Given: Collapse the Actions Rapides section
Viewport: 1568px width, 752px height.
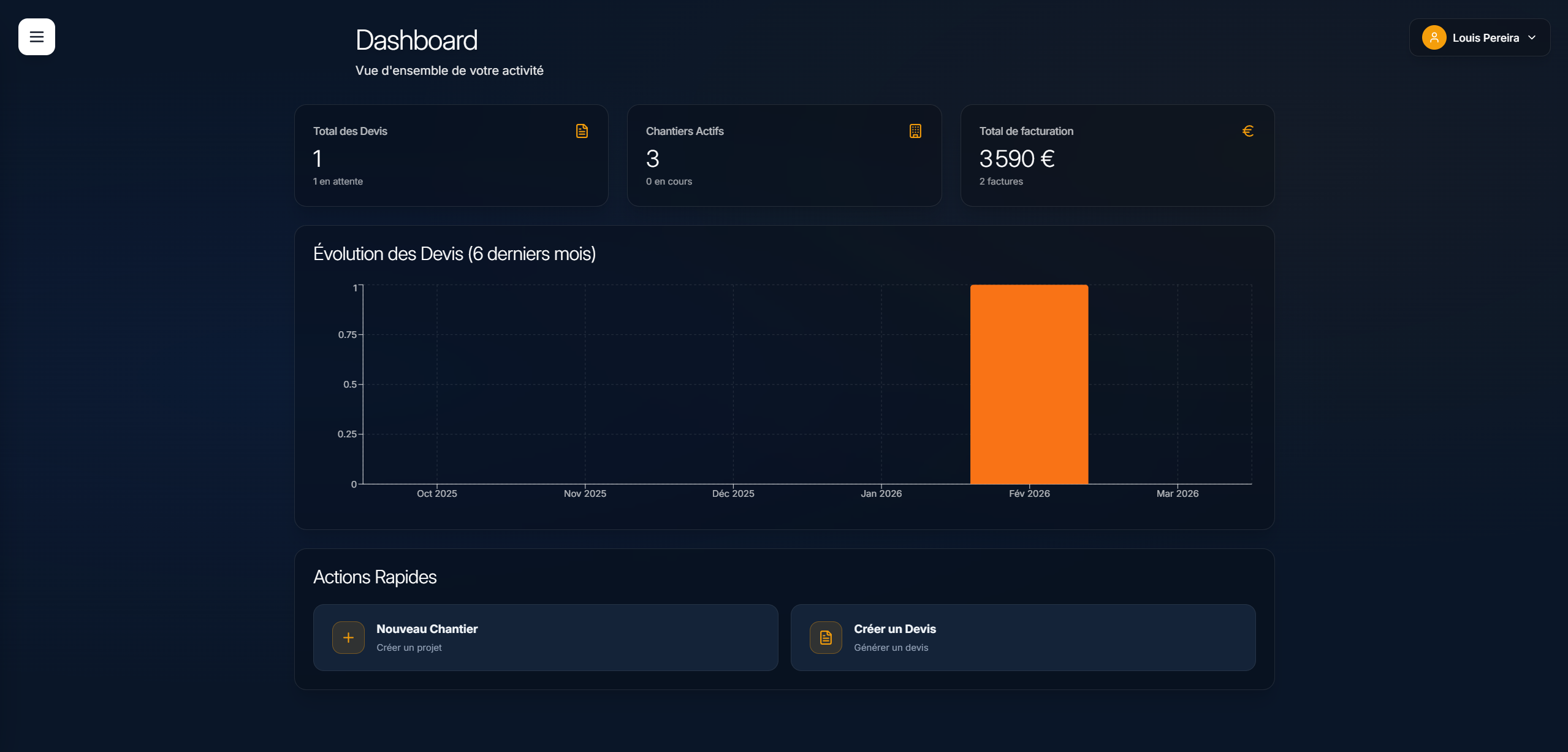Looking at the screenshot, I should pyautogui.click(x=375, y=577).
